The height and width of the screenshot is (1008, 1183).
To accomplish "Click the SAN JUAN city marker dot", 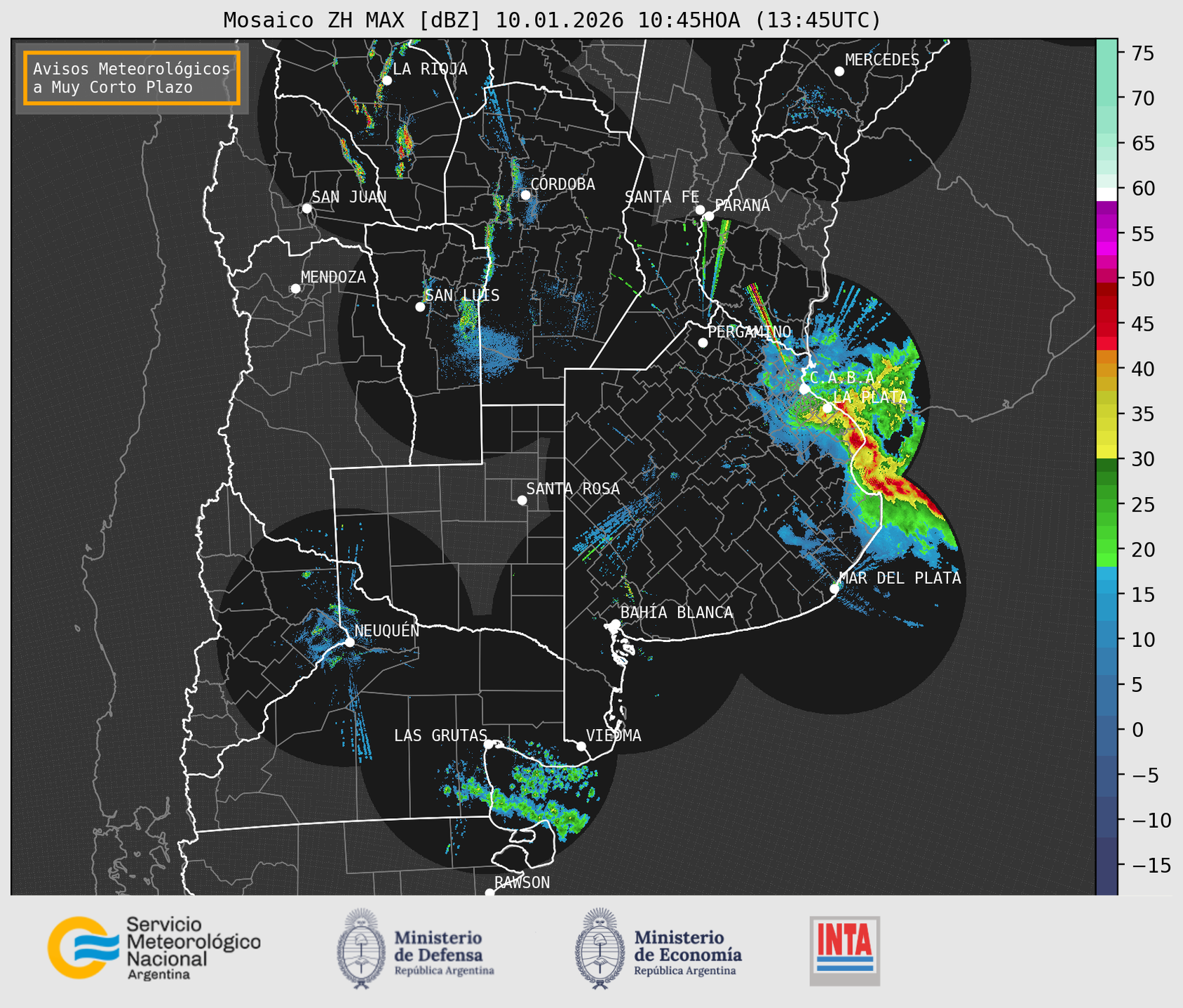I will tap(306, 208).
